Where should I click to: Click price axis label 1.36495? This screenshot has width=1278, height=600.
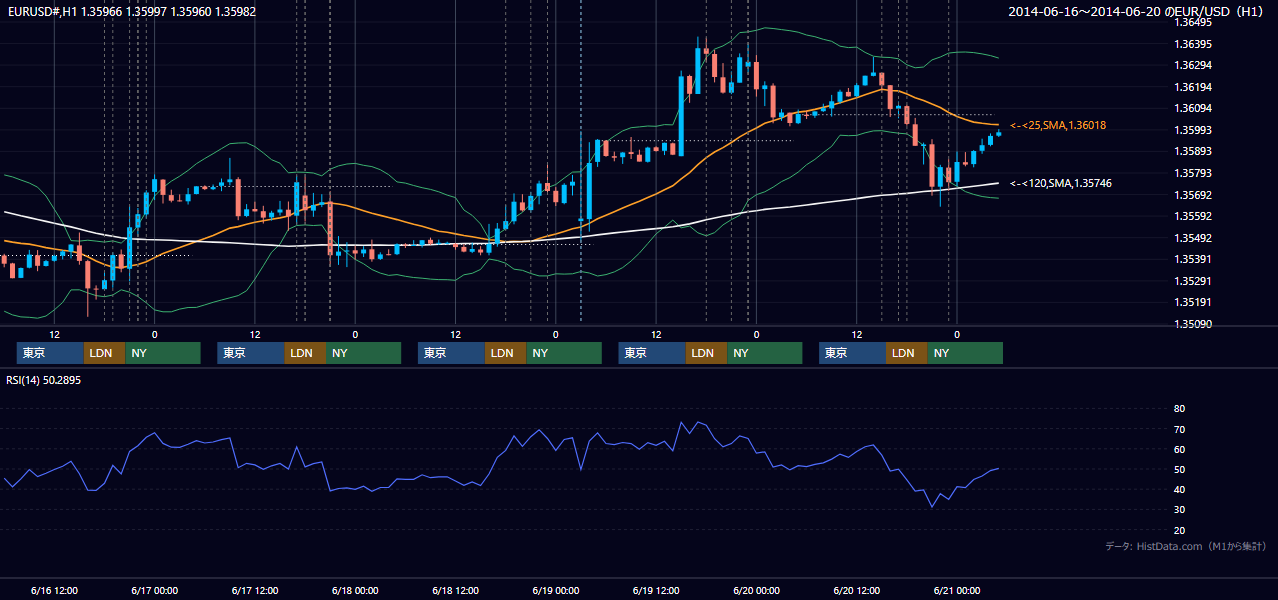point(1192,22)
